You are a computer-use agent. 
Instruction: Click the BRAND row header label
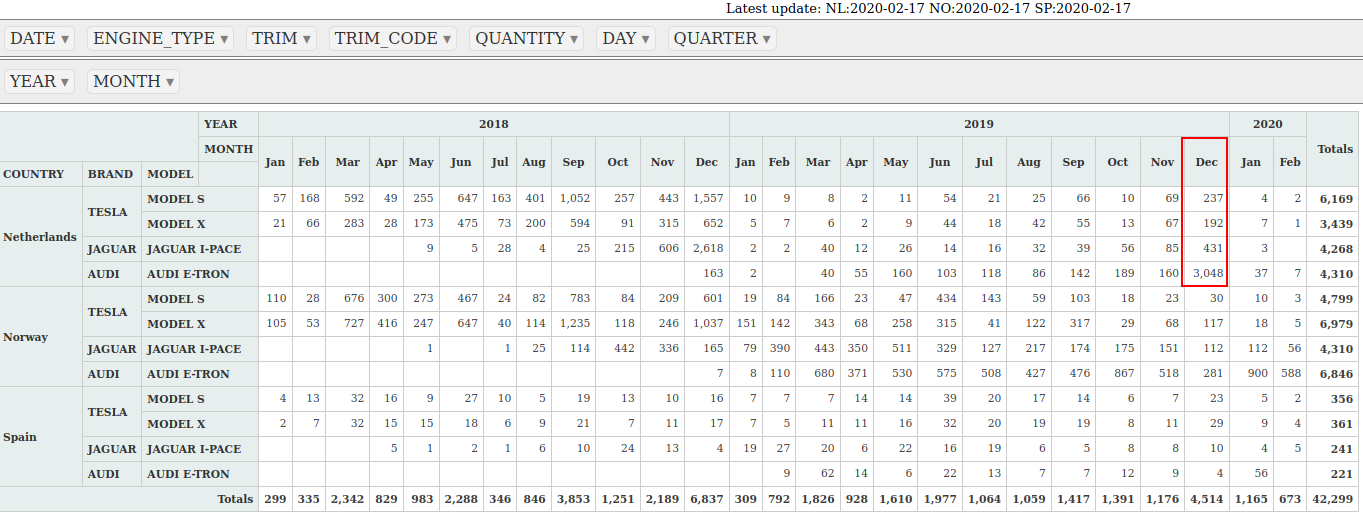[x=110, y=174]
